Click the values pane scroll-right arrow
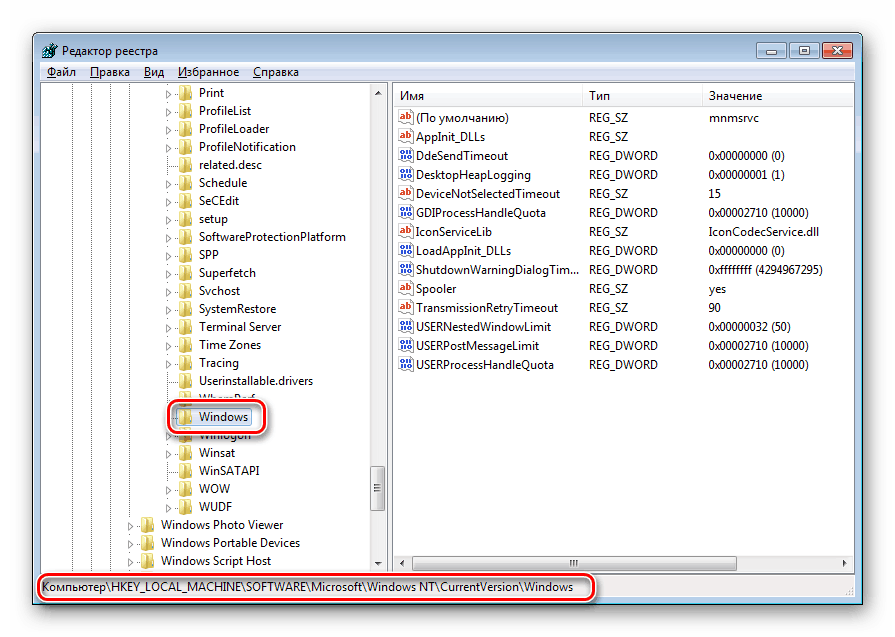This screenshot has width=895, height=637. point(845,563)
